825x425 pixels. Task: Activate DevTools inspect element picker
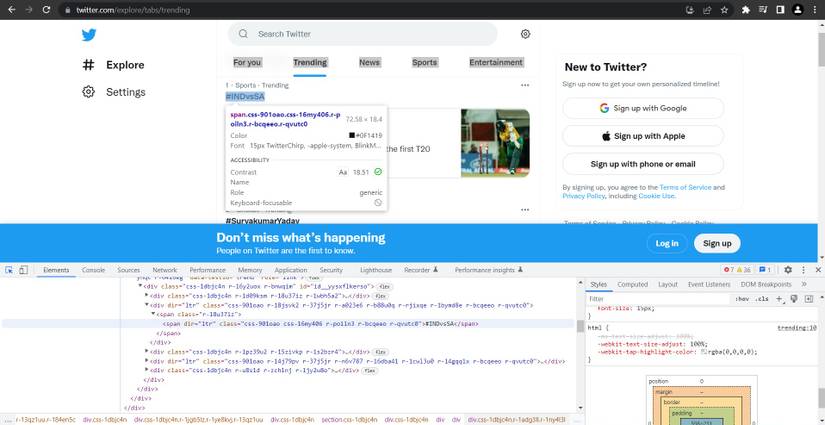tap(9, 270)
